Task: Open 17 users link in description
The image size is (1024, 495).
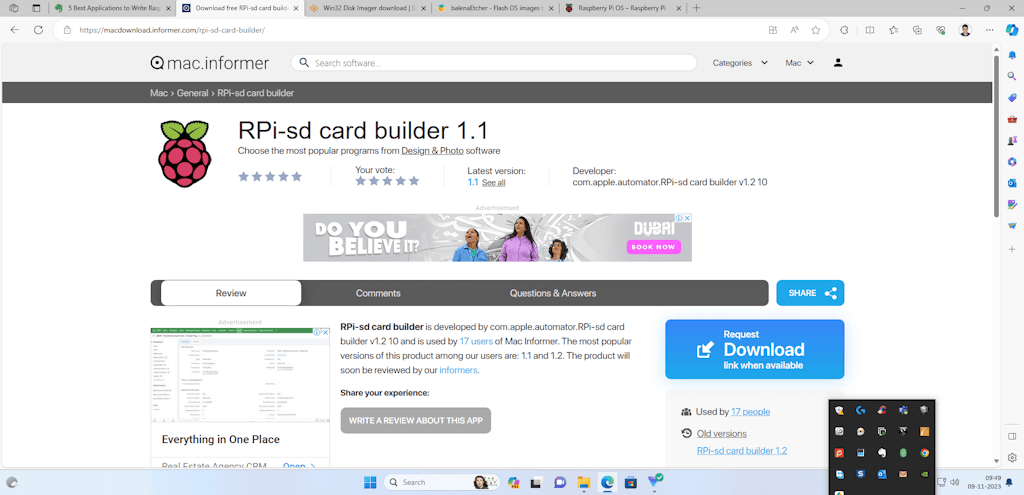Action: [475, 341]
